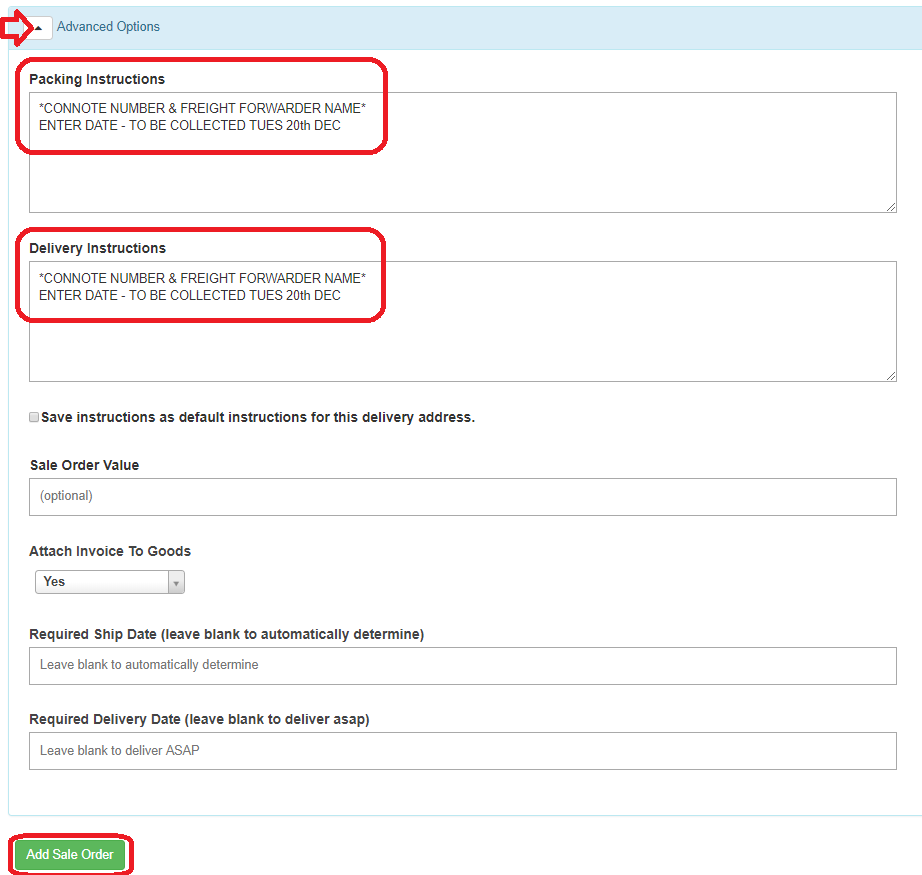Submit with the Add Sale Order button
Image resolution: width=922 pixels, height=875 pixels.
(x=70, y=854)
